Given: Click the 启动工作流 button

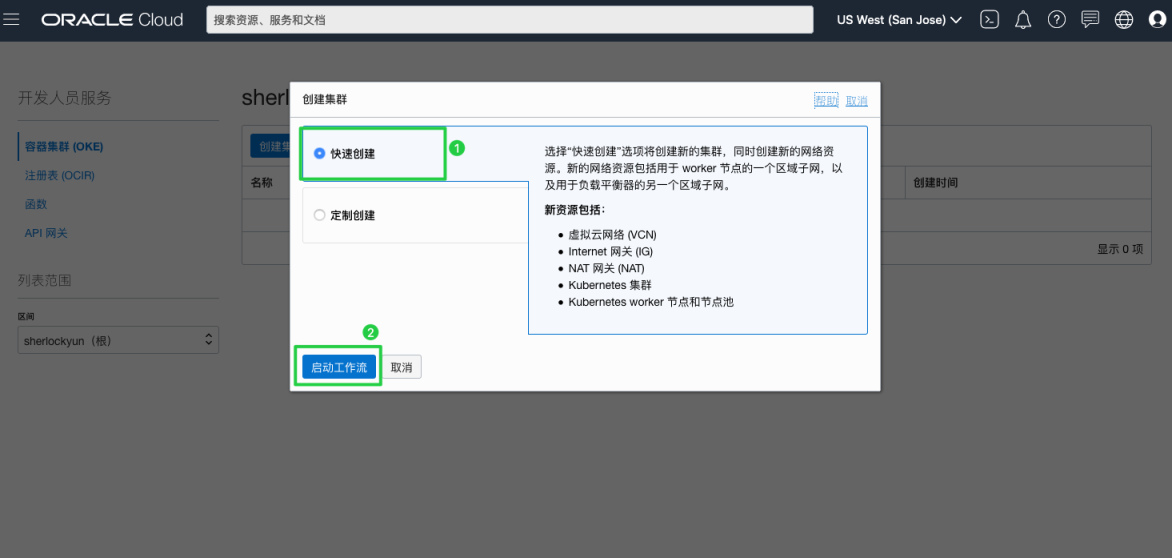Looking at the screenshot, I should (x=339, y=368).
